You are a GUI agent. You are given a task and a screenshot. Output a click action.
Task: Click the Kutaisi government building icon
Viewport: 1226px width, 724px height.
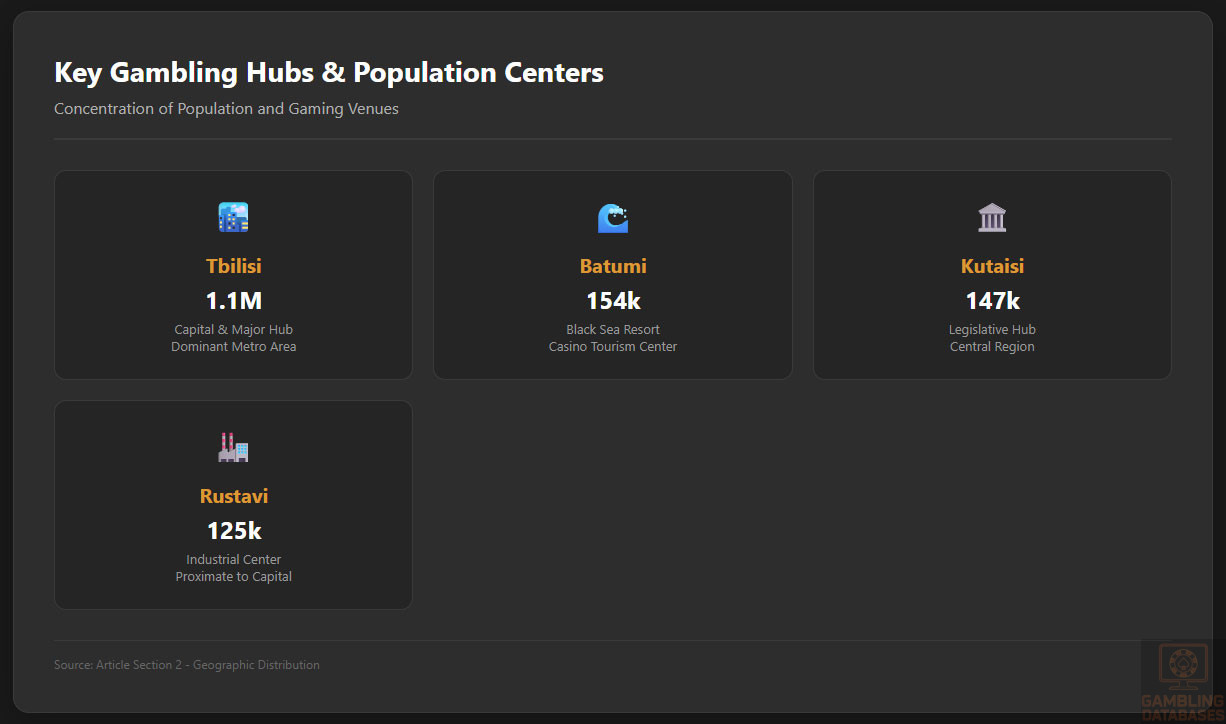(992, 218)
